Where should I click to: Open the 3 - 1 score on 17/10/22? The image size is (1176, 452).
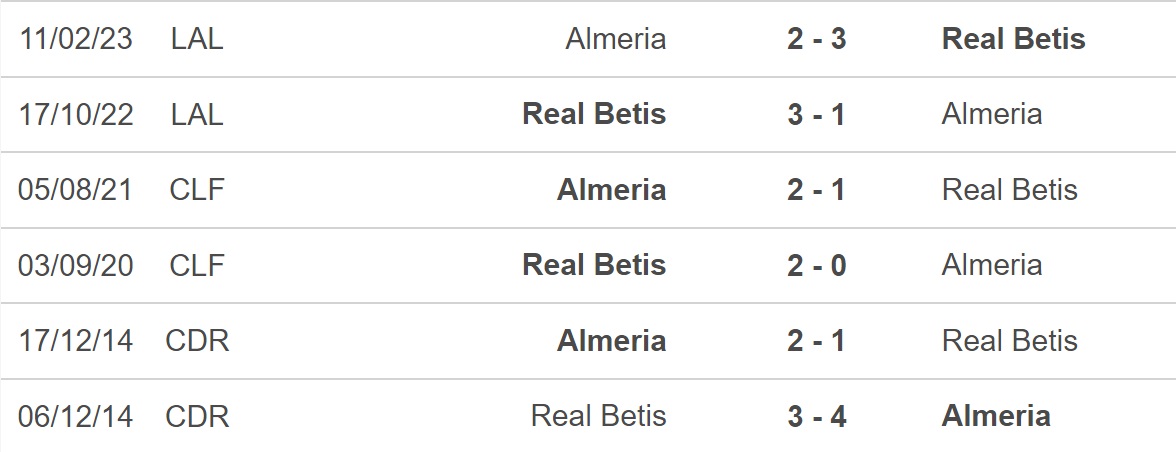click(x=817, y=114)
